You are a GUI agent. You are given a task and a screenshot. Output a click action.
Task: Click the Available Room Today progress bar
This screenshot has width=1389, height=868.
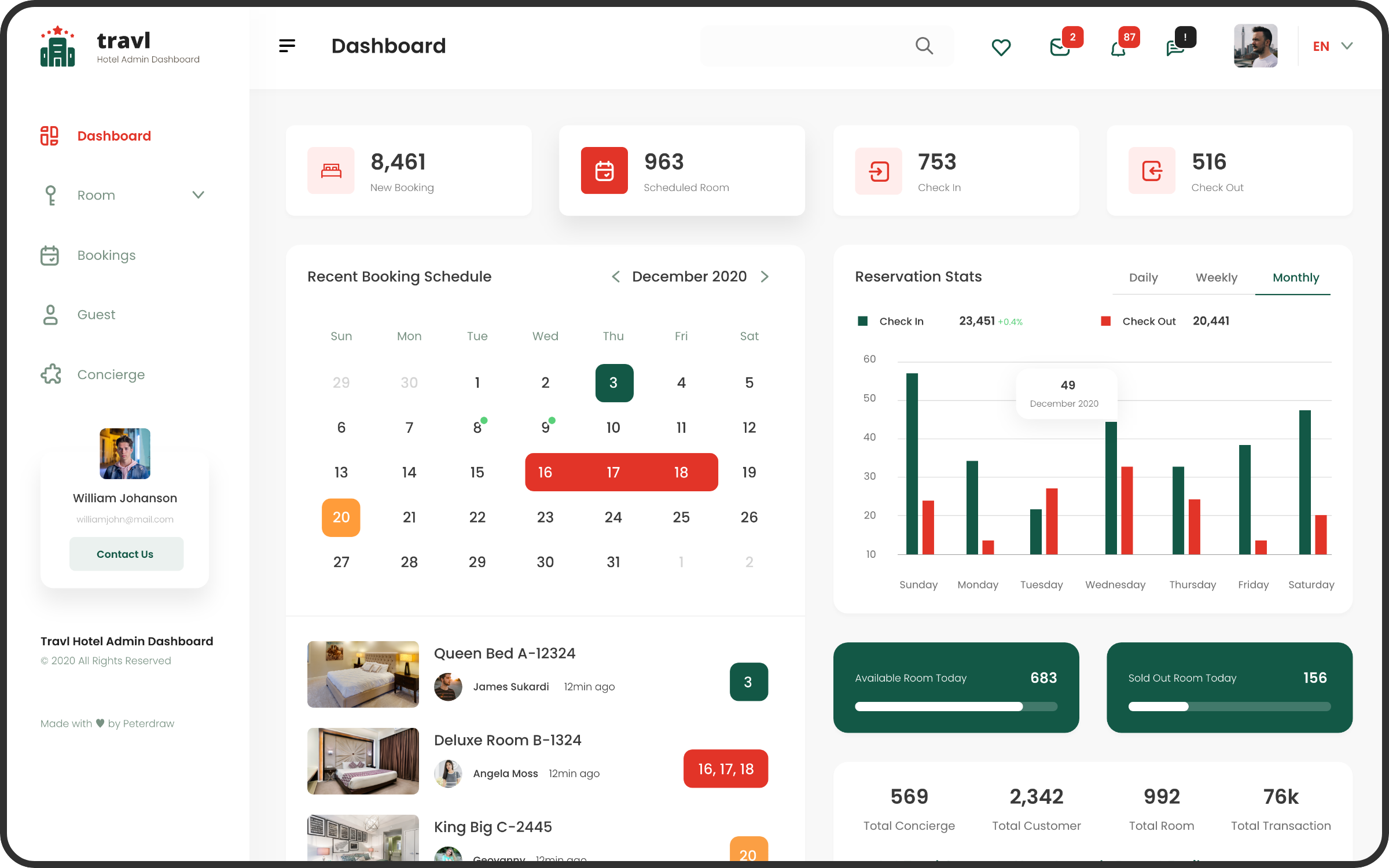click(956, 707)
